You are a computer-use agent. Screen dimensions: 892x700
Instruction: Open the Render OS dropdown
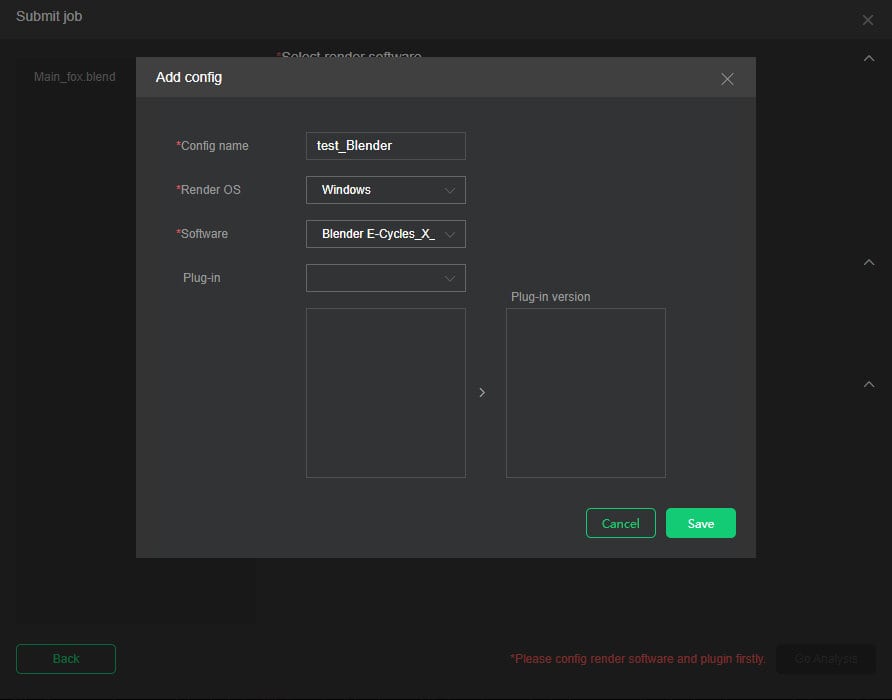(x=386, y=190)
